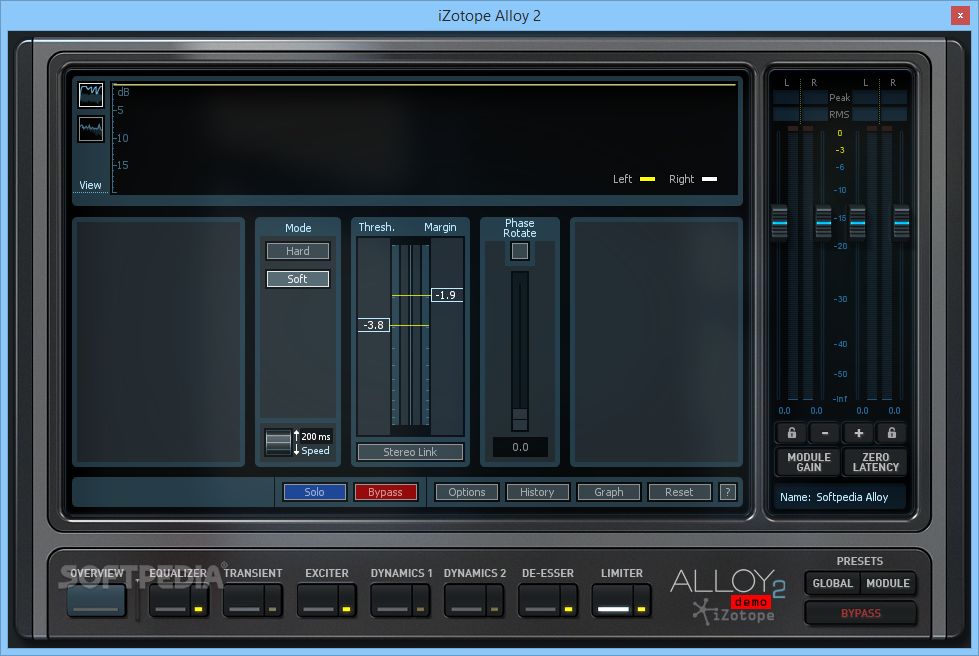Click the input left gain fader handle
979x656 pixels.
(780, 222)
